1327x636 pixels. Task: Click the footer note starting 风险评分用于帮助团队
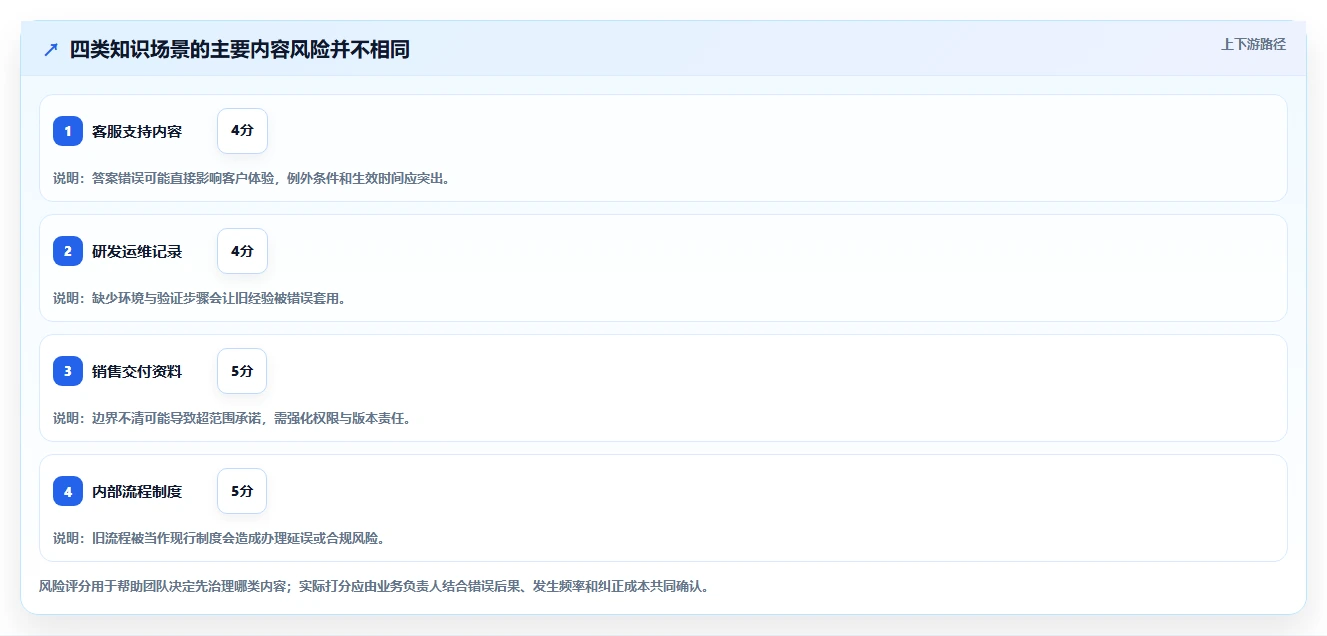coord(374,586)
